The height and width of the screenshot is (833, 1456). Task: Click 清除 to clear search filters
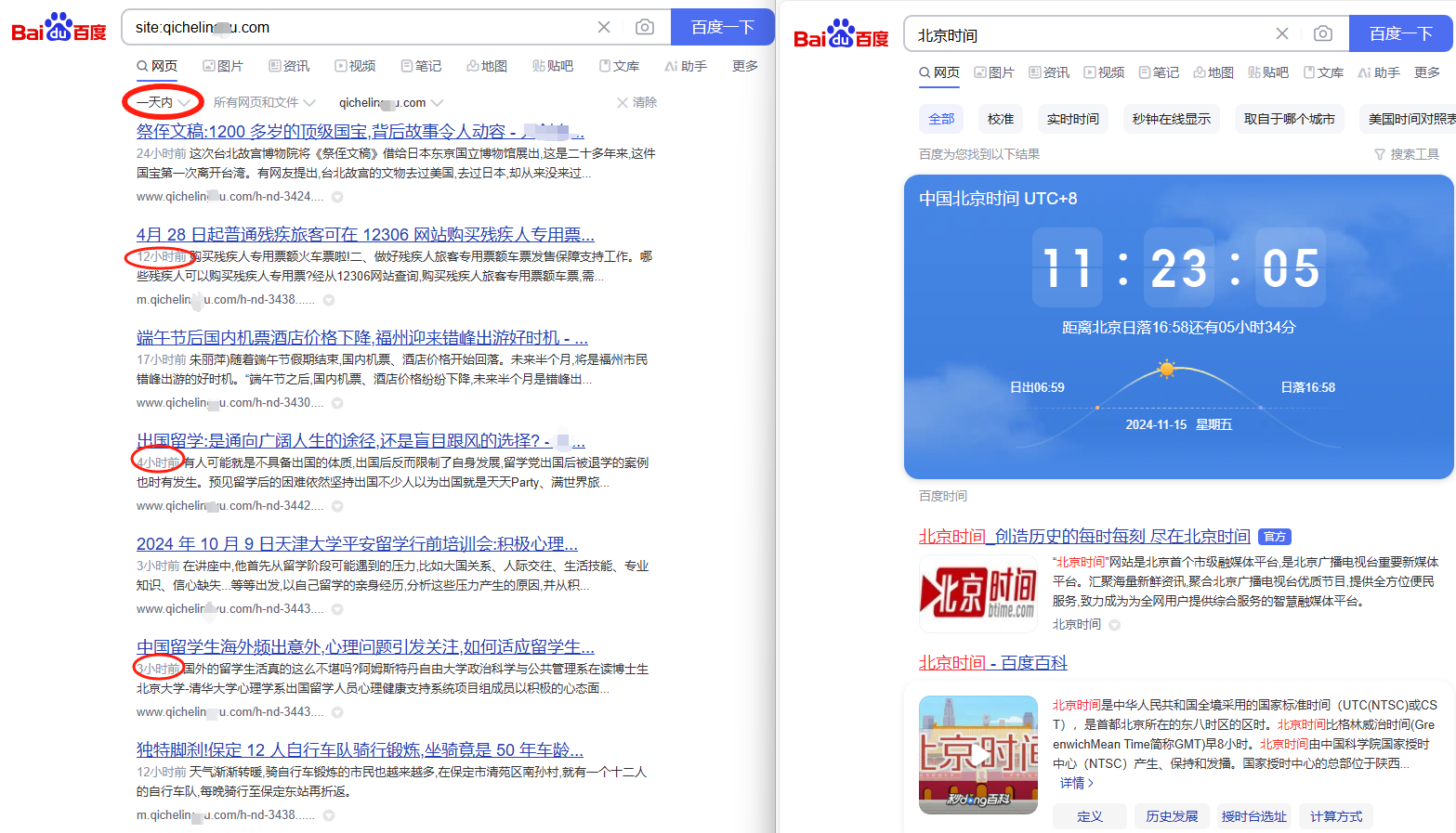click(636, 102)
